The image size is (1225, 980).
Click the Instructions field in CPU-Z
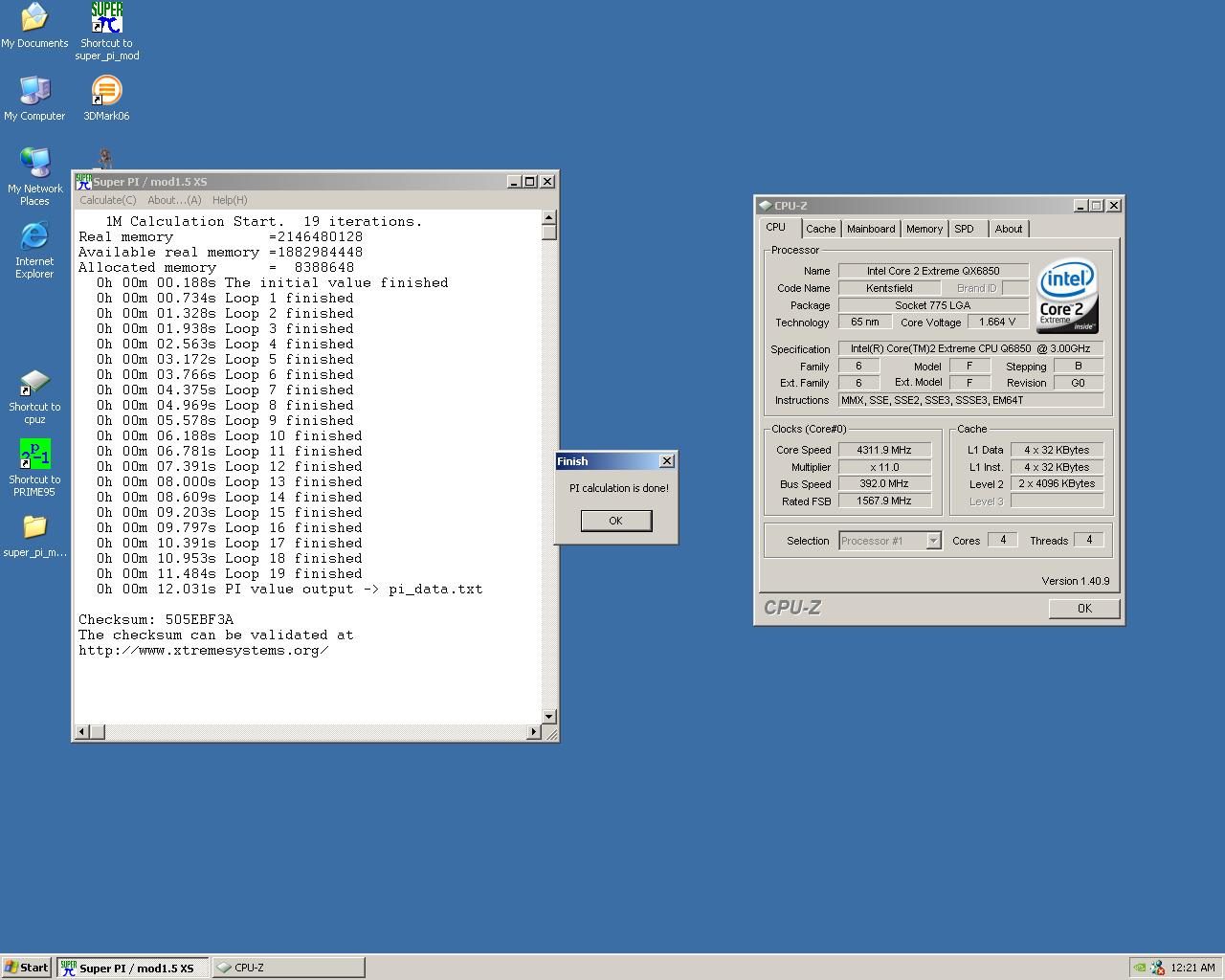970,400
